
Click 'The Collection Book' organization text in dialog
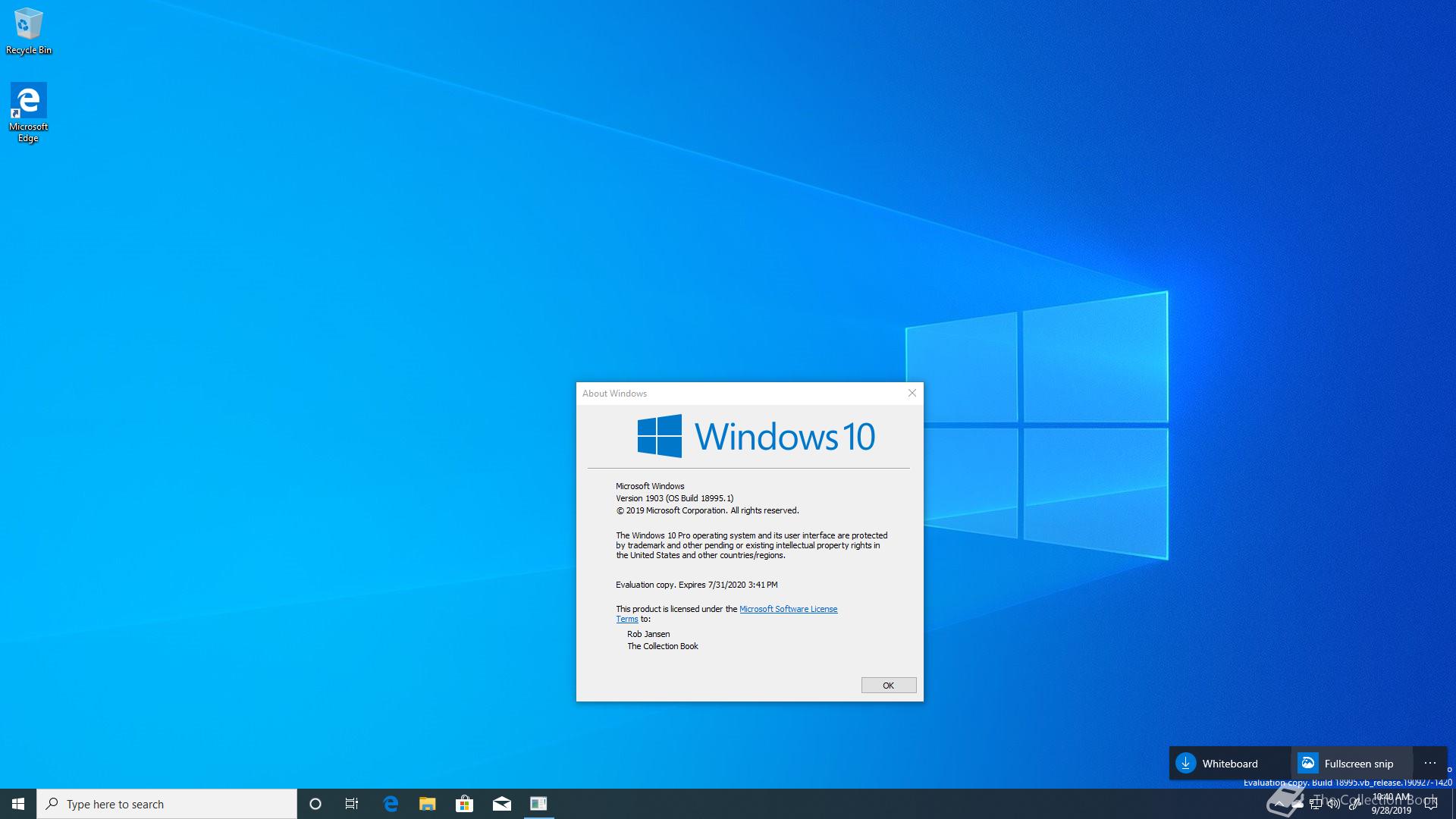(x=663, y=646)
